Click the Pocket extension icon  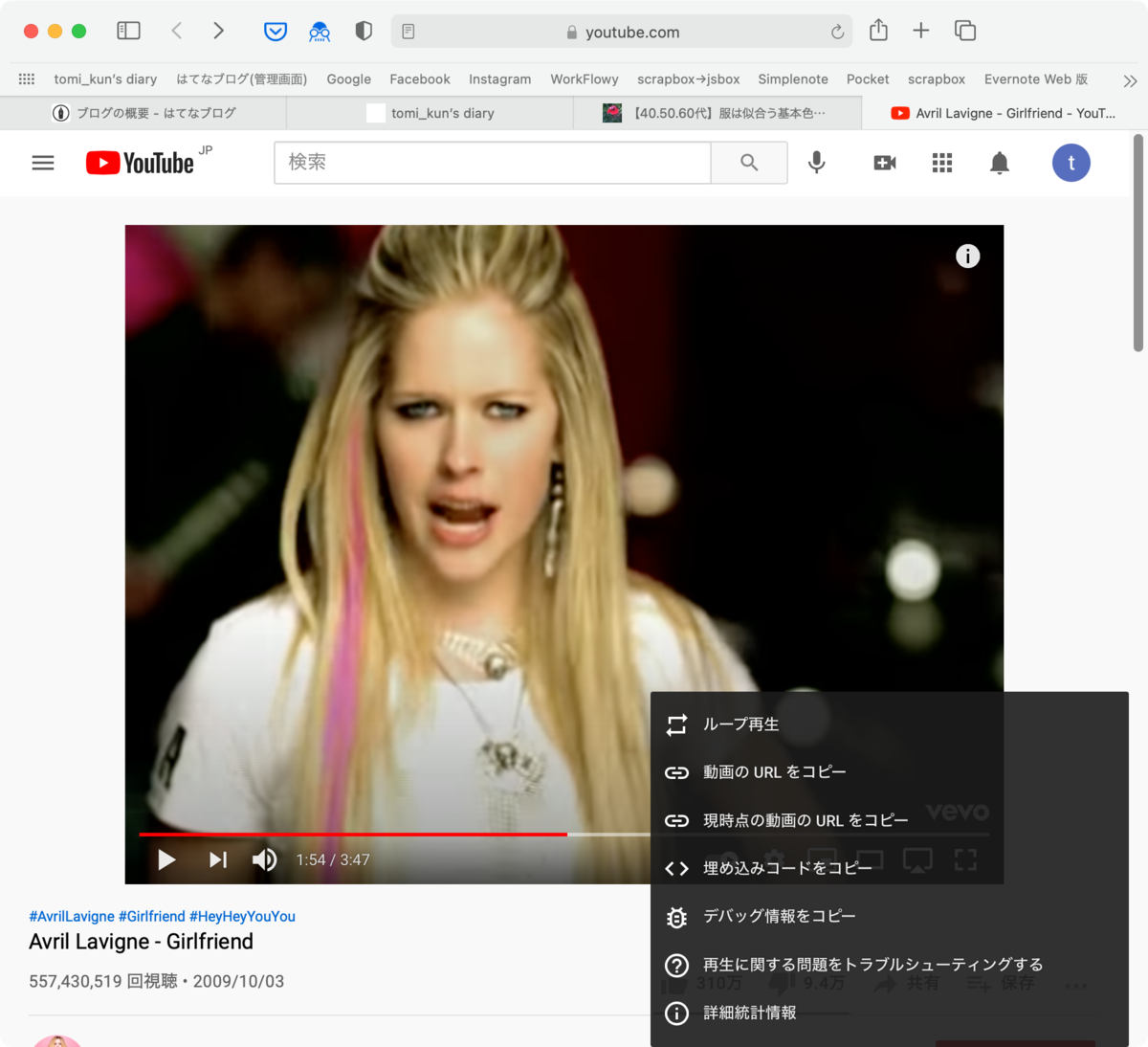tap(276, 32)
